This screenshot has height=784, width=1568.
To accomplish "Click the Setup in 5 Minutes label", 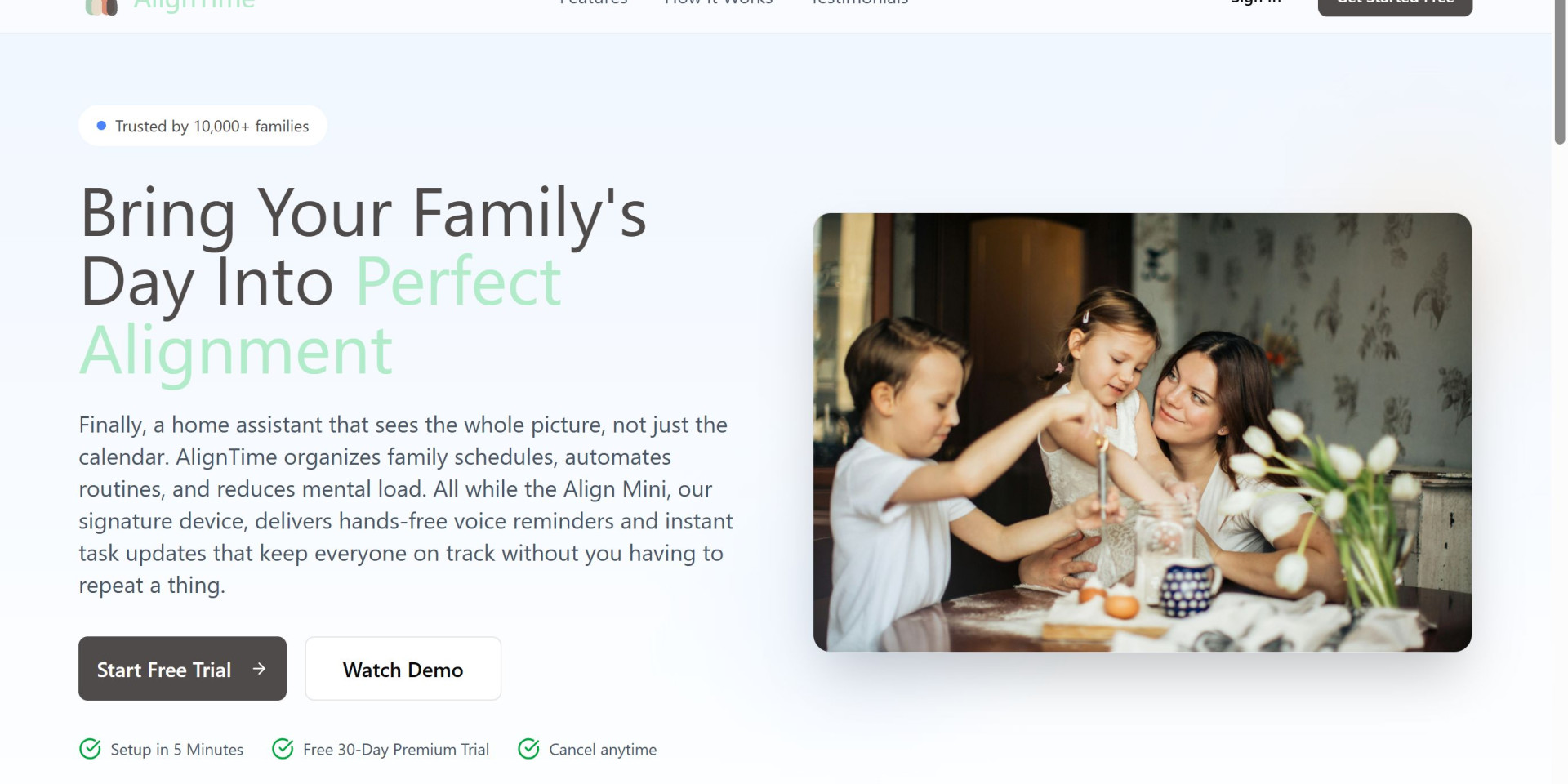I will (x=176, y=750).
